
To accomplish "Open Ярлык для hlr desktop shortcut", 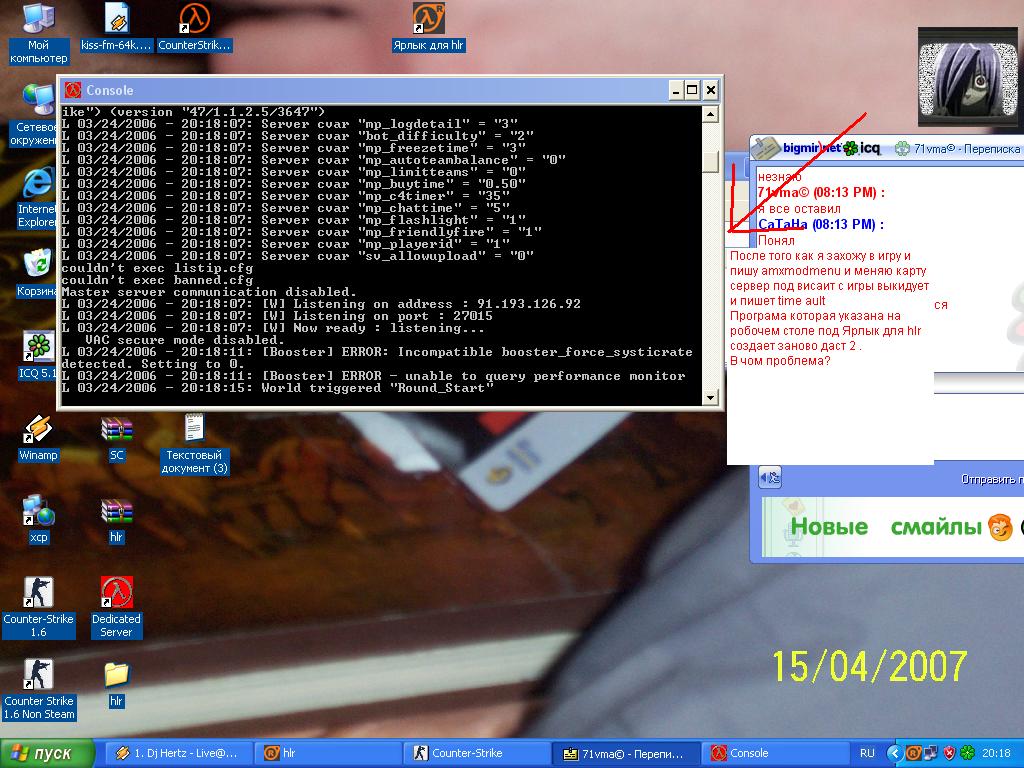I will pyautogui.click(x=428, y=27).
